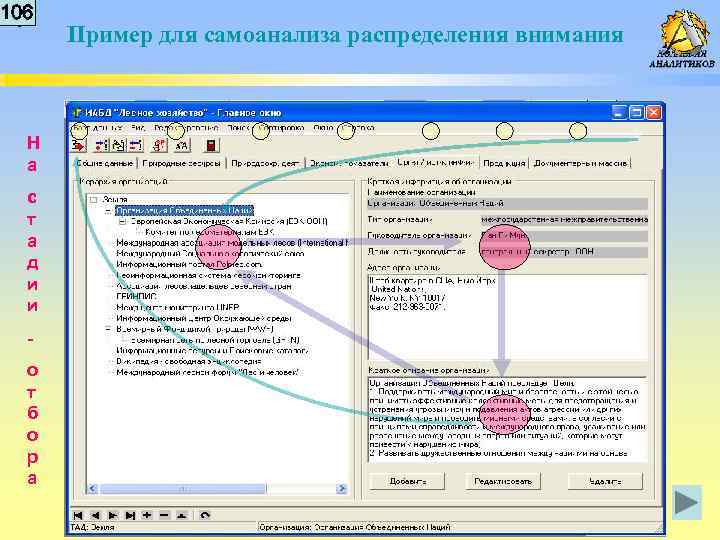Screen dimensions: 720x540
Task: Select 'Геоинформационная система' tree item
Action: coord(209,276)
